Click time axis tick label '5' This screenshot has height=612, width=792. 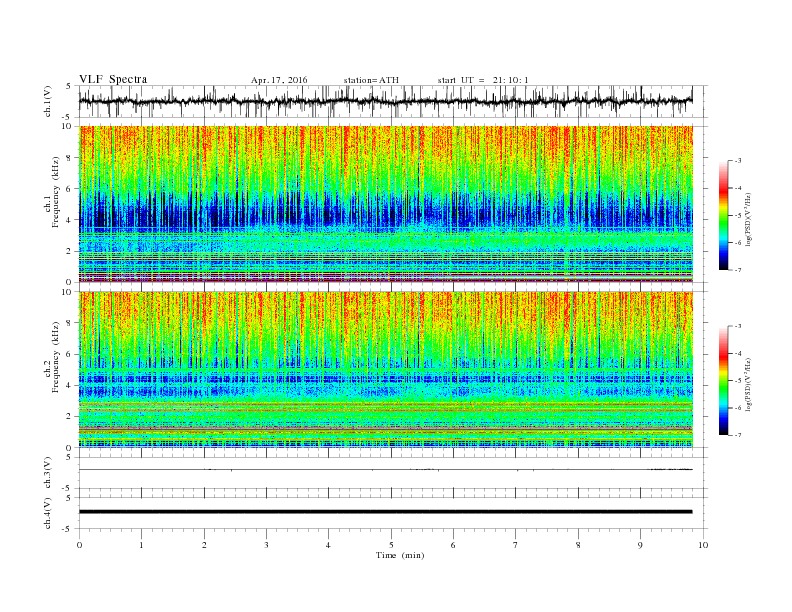click(391, 545)
